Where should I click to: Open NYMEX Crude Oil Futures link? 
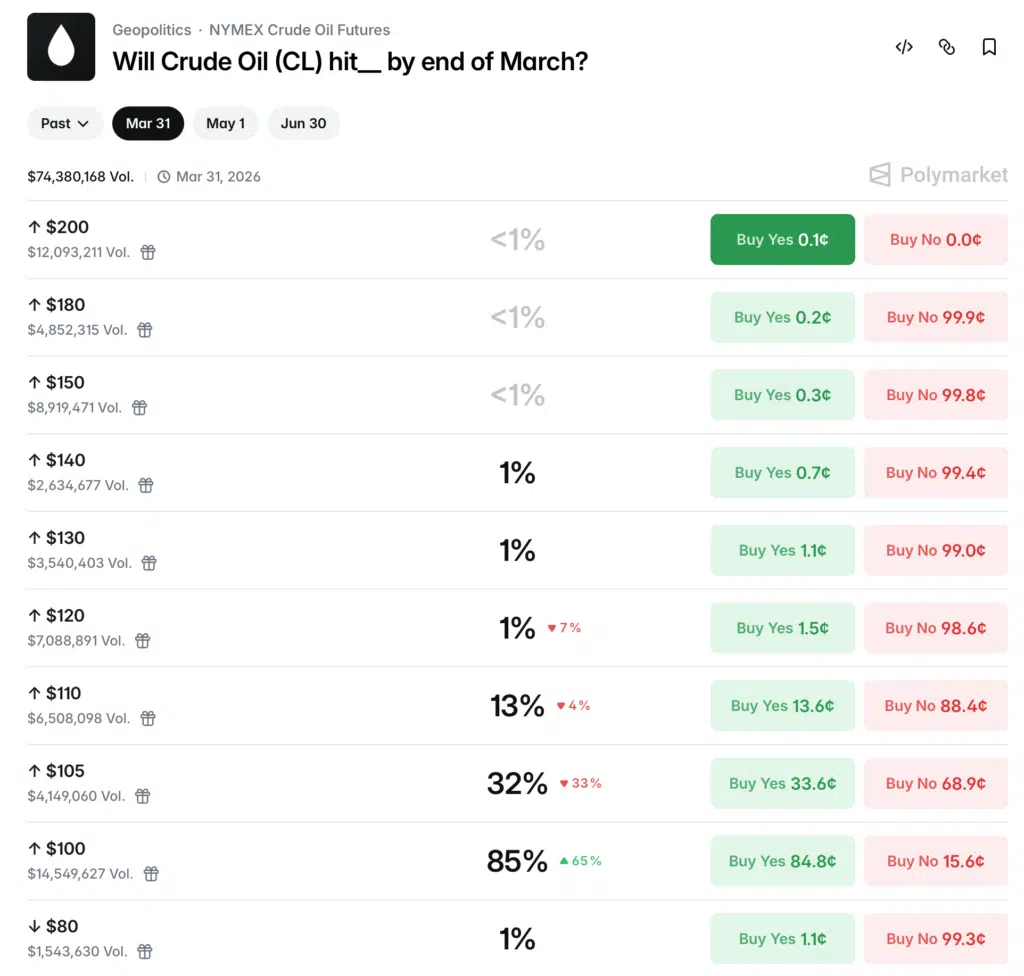[299, 30]
